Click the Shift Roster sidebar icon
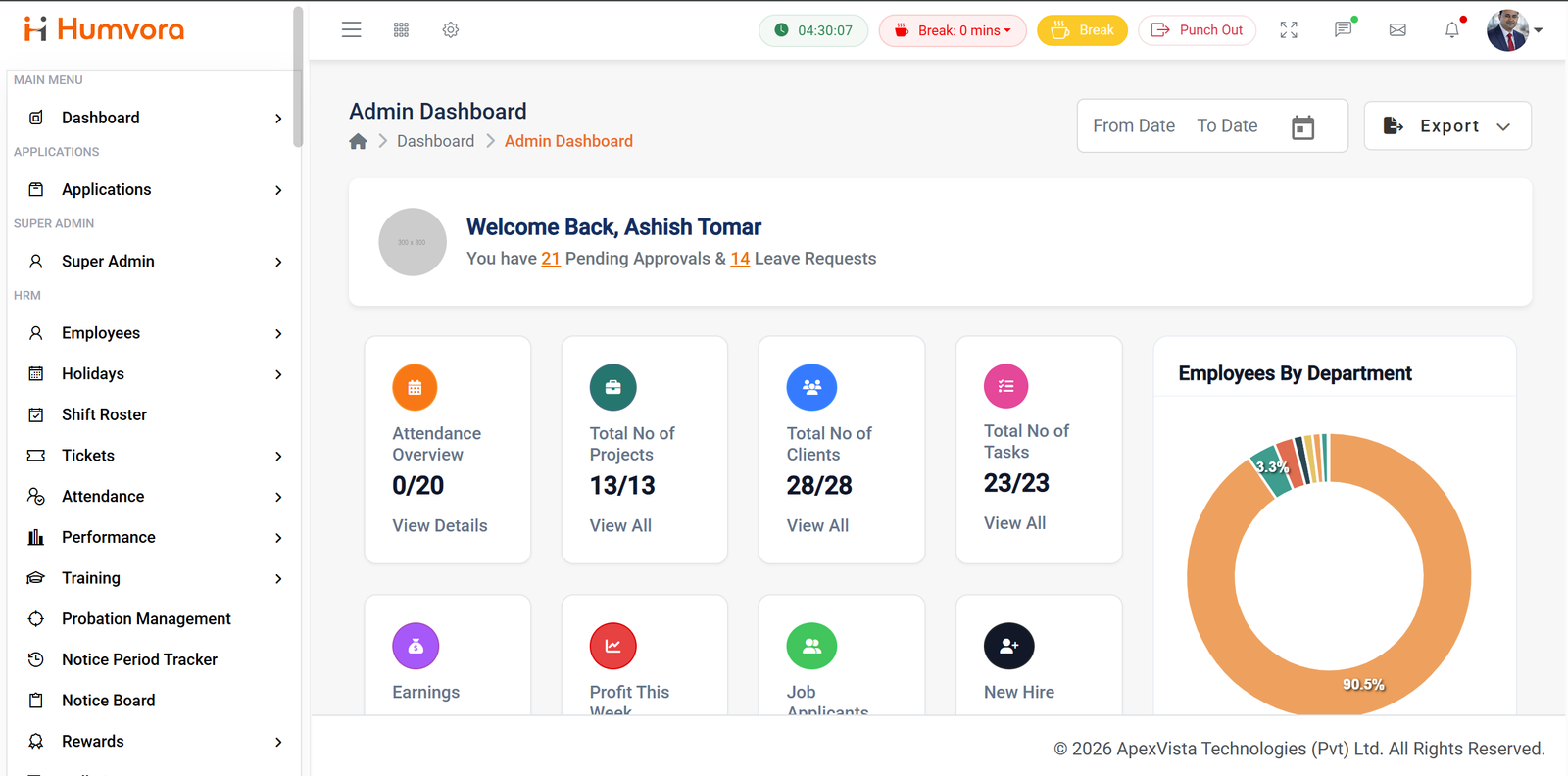Viewport: 1568px width, 776px height. point(36,414)
